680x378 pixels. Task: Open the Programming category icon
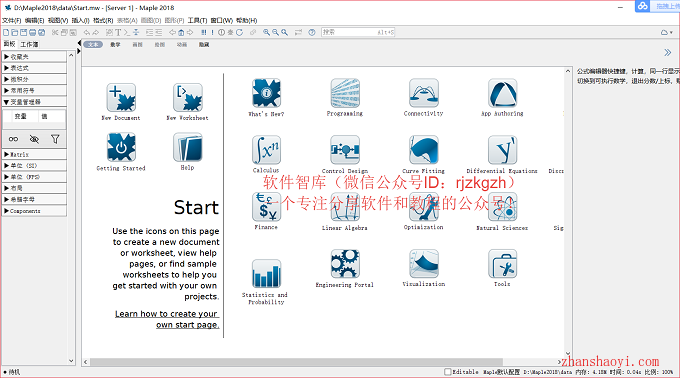[345, 93]
